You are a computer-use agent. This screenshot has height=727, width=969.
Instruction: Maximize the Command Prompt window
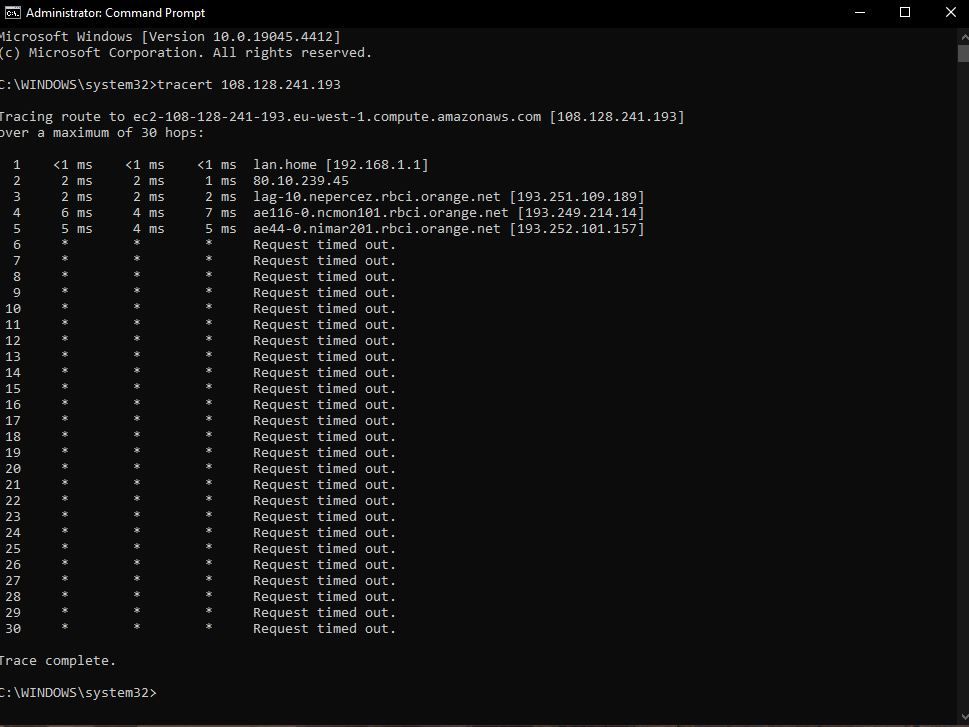coord(905,12)
